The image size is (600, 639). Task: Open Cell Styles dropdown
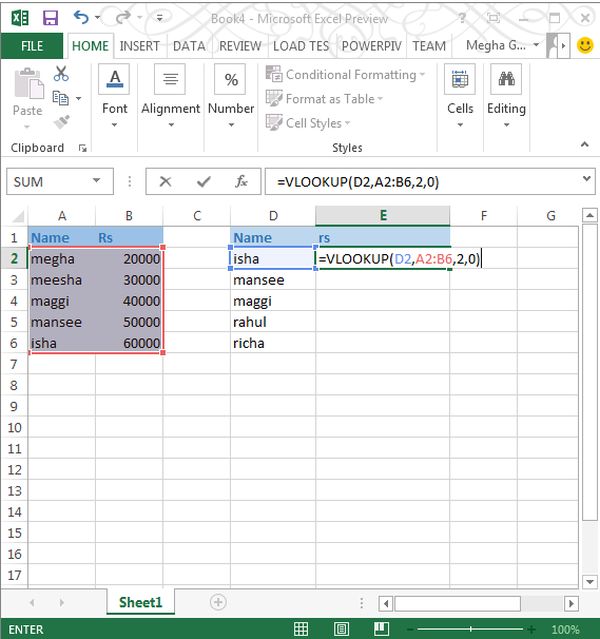308,123
